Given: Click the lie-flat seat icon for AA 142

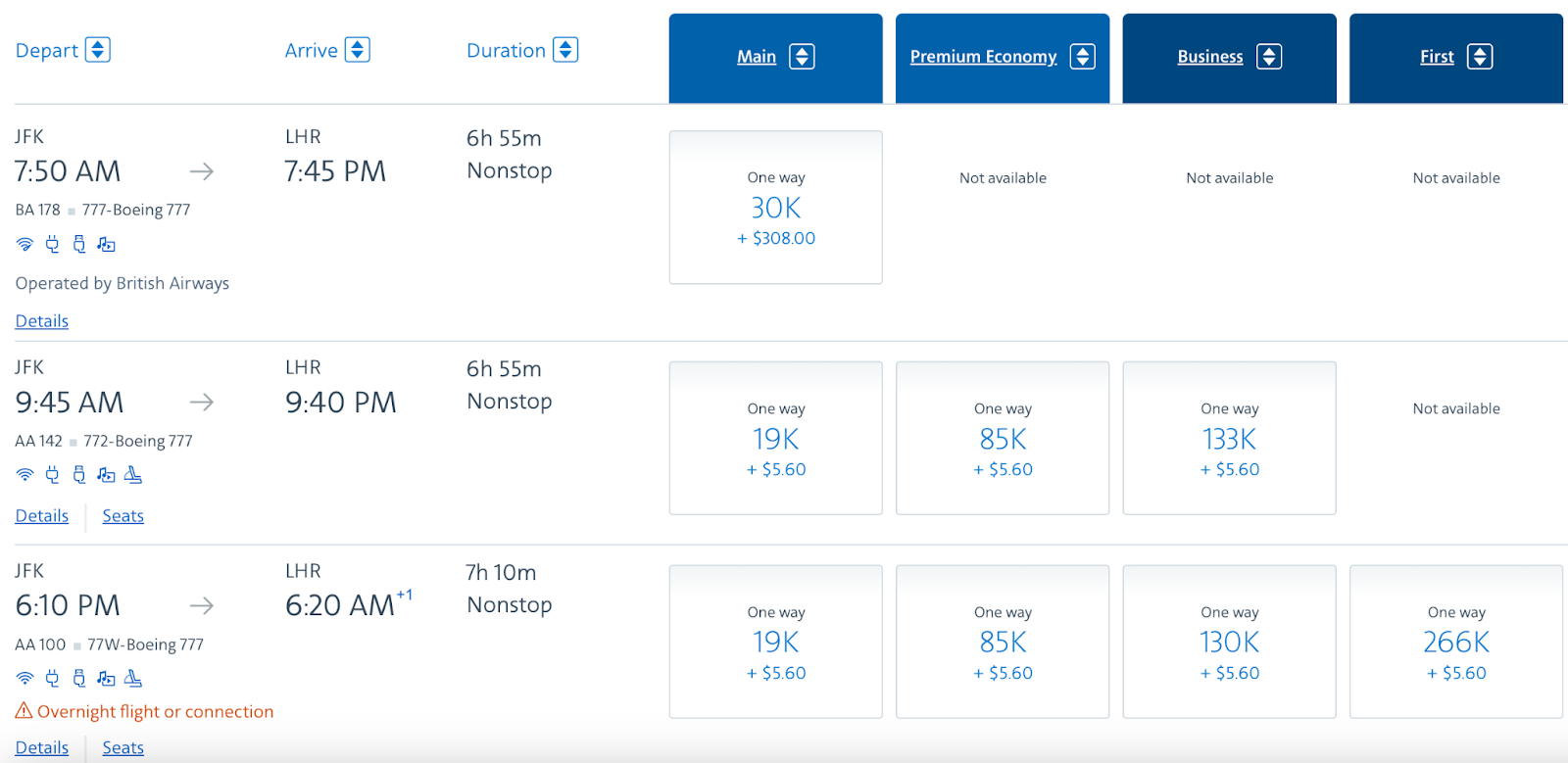Looking at the screenshot, I should pyautogui.click(x=133, y=475).
